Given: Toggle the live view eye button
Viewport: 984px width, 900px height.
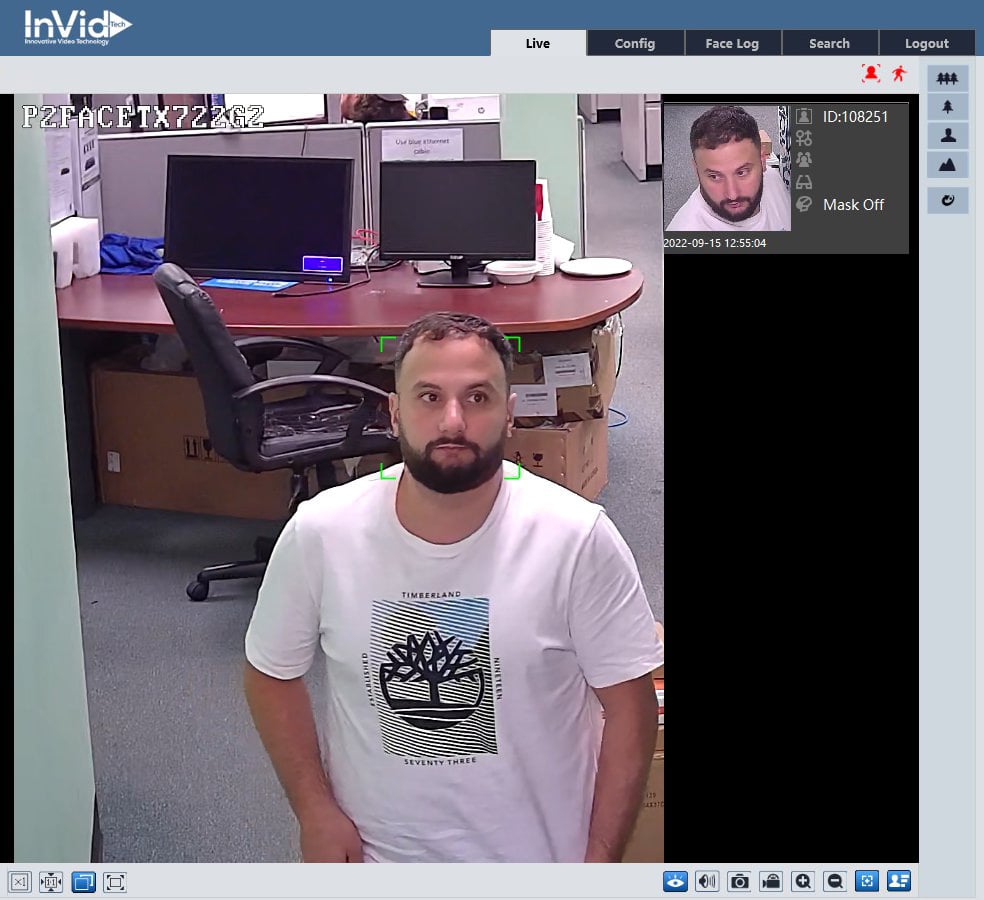Looking at the screenshot, I should tap(676, 881).
